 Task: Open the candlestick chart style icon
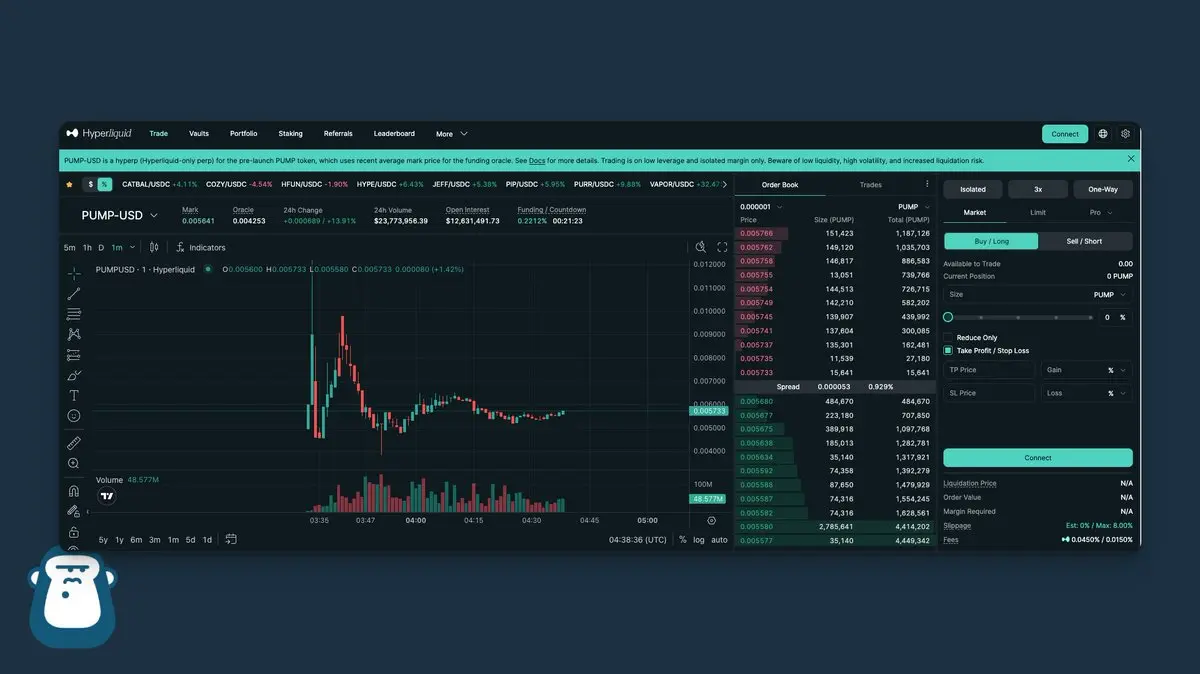pyautogui.click(x=154, y=247)
